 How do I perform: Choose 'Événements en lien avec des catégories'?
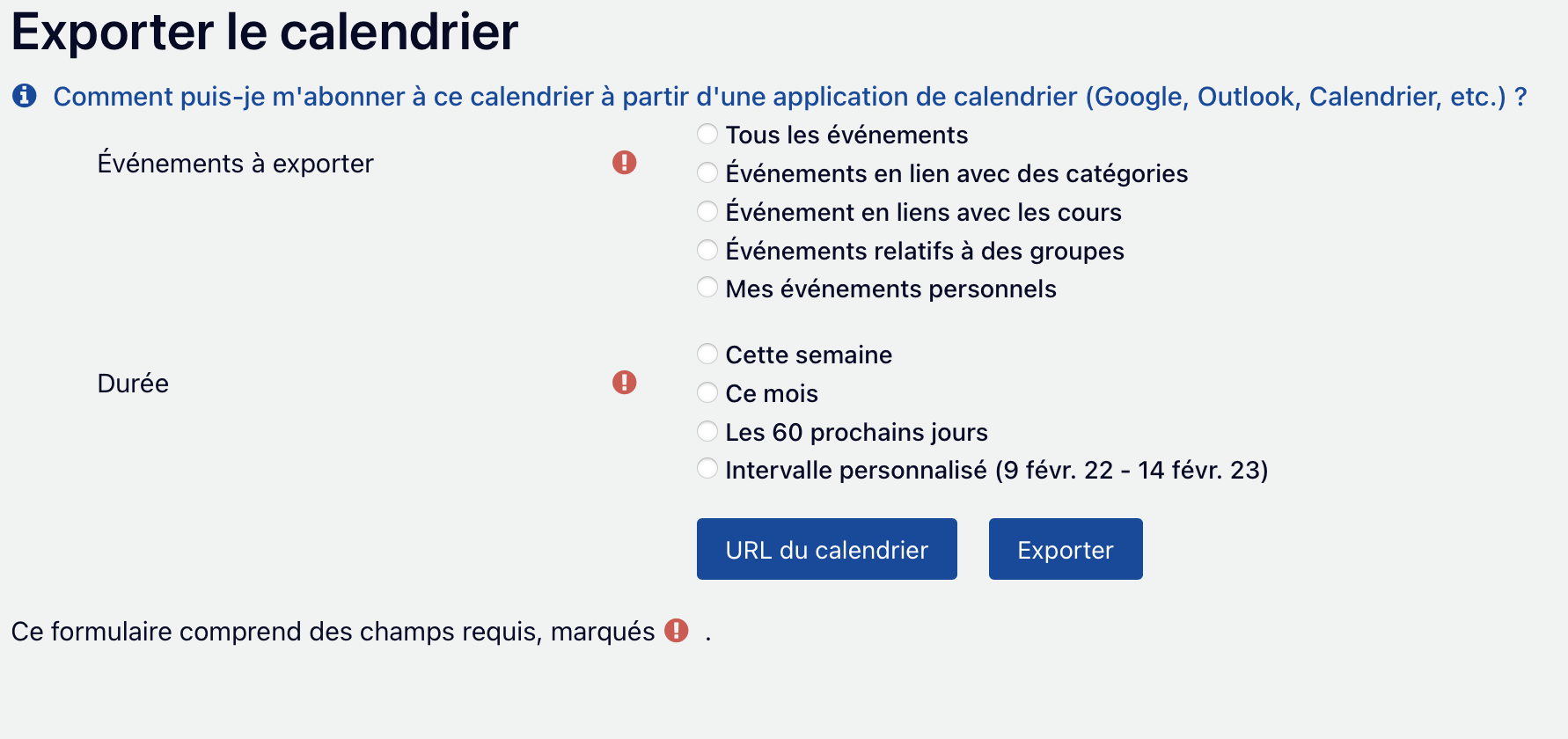[707, 173]
